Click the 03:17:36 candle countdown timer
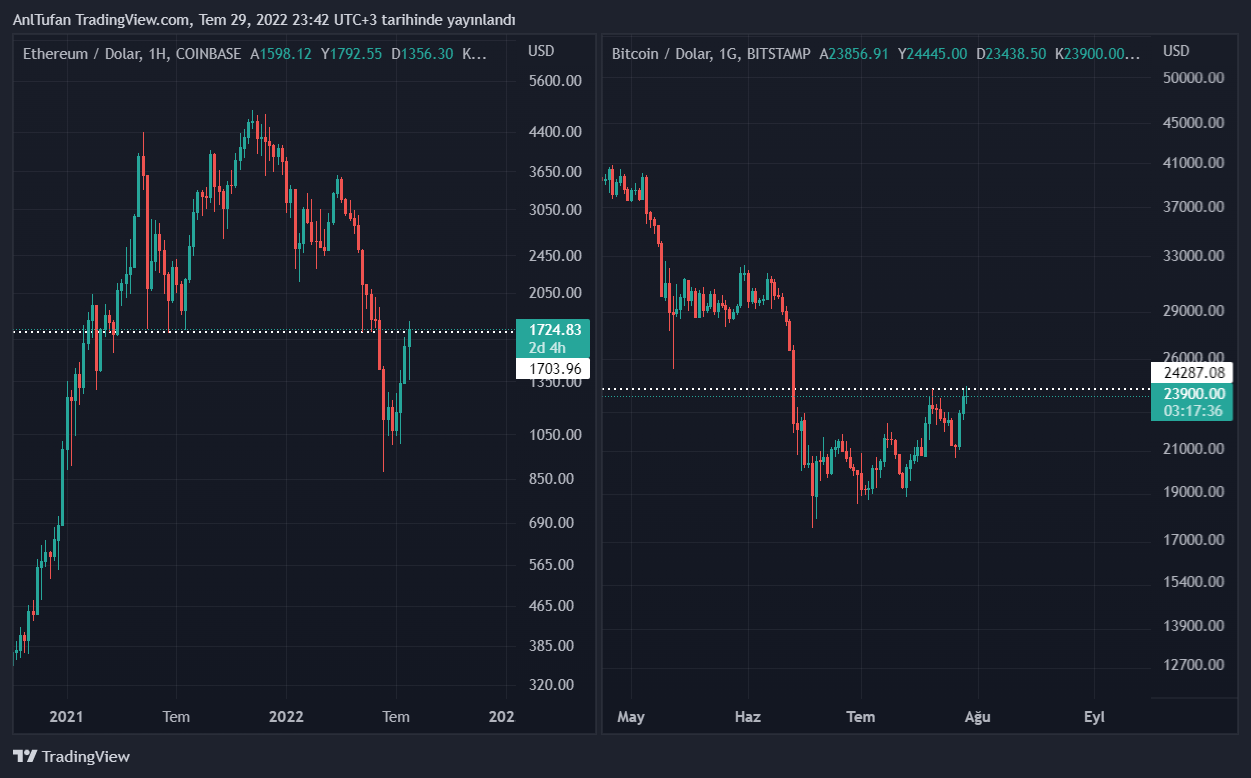Screen dimensions: 1251x778 pos(1192,411)
